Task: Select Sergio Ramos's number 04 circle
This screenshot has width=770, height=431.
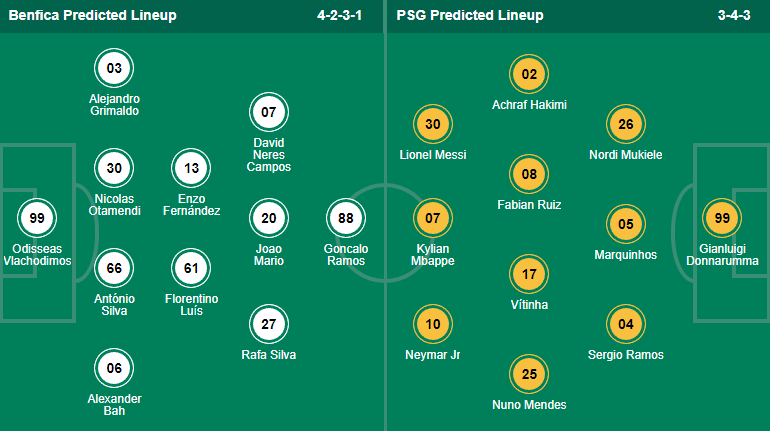Action: pyautogui.click(x=626, y=324)
